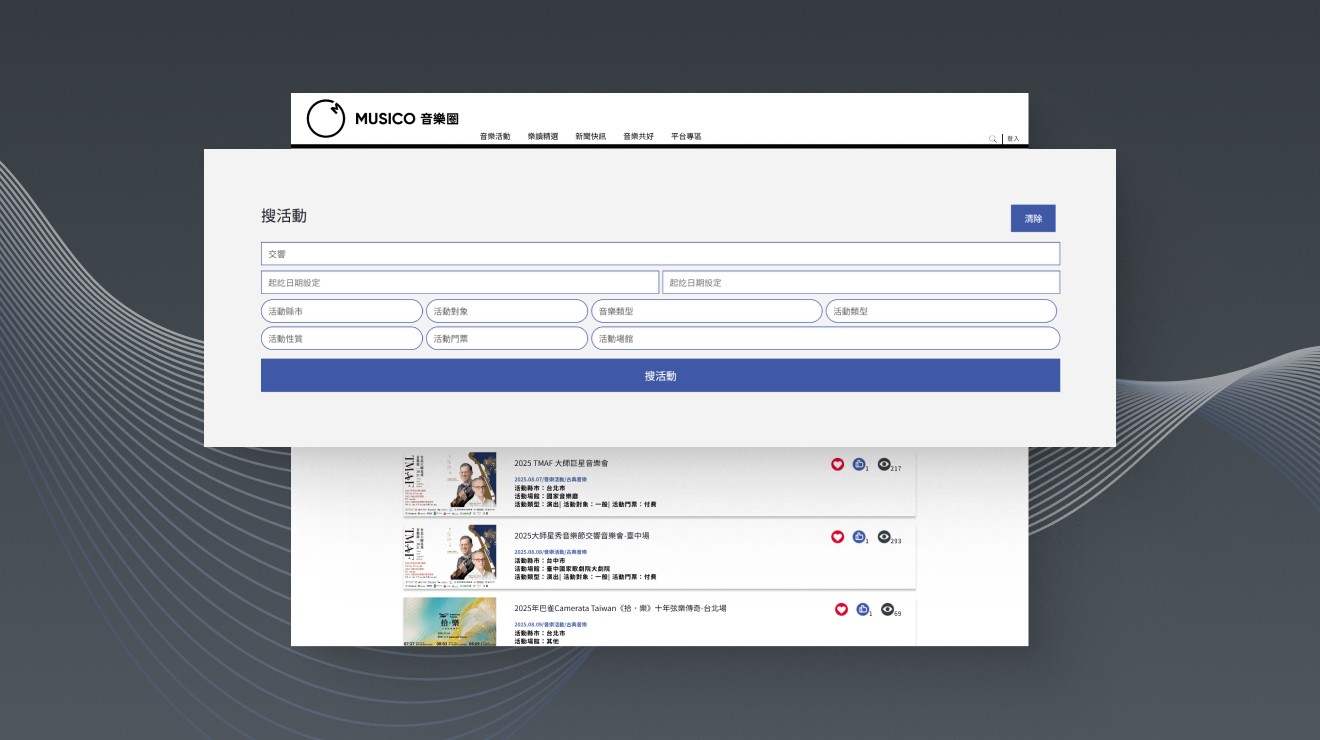Open the header search magnifier icon

point(993,139)
